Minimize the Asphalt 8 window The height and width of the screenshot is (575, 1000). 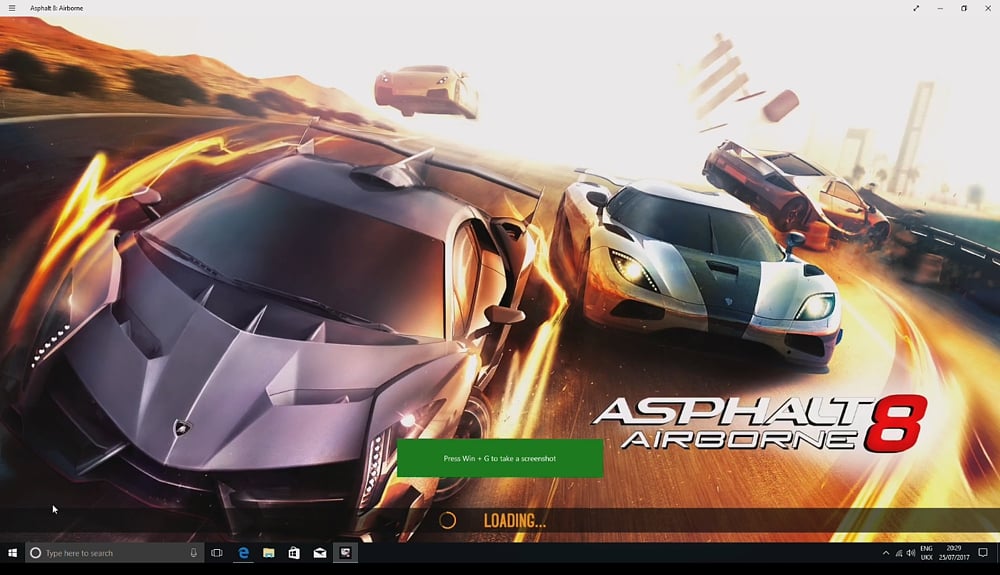940,8
